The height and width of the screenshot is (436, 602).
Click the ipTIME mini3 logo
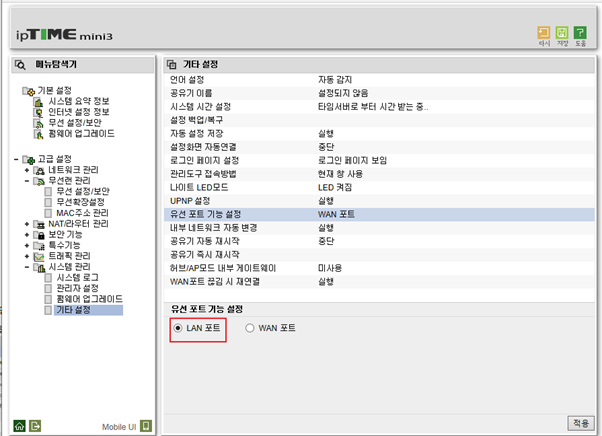pyautogui.click(x=64, y=35)
